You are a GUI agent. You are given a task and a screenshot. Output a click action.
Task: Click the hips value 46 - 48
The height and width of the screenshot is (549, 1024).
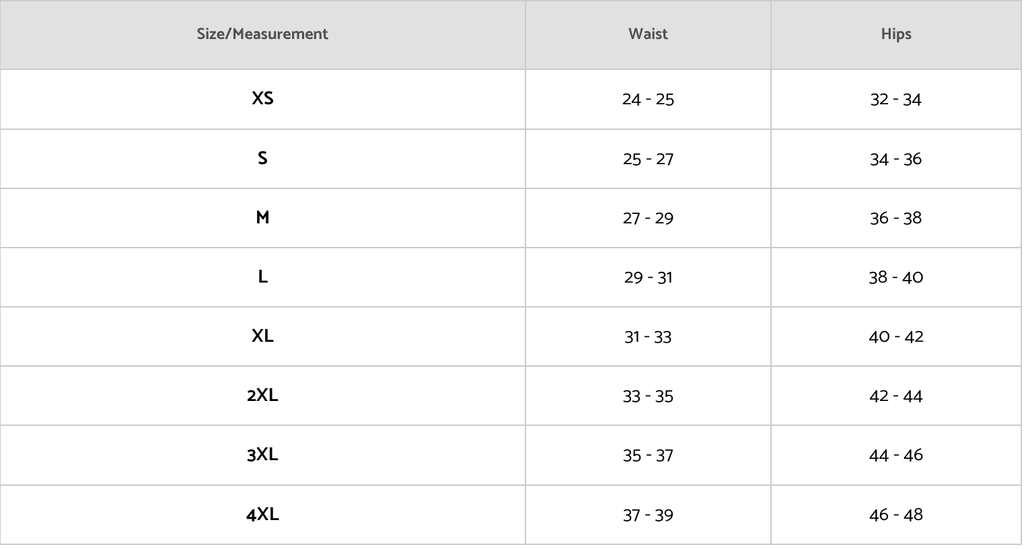[x=896, y=515]
